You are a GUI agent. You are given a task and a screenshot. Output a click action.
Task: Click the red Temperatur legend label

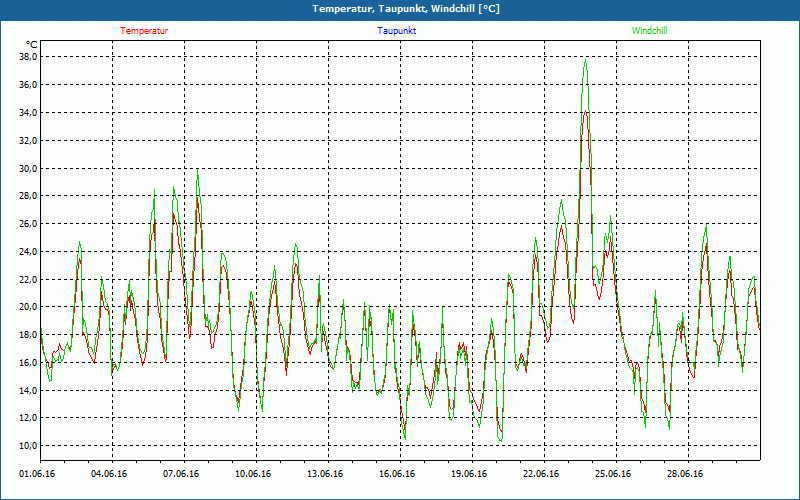click(x=144, y=31)
